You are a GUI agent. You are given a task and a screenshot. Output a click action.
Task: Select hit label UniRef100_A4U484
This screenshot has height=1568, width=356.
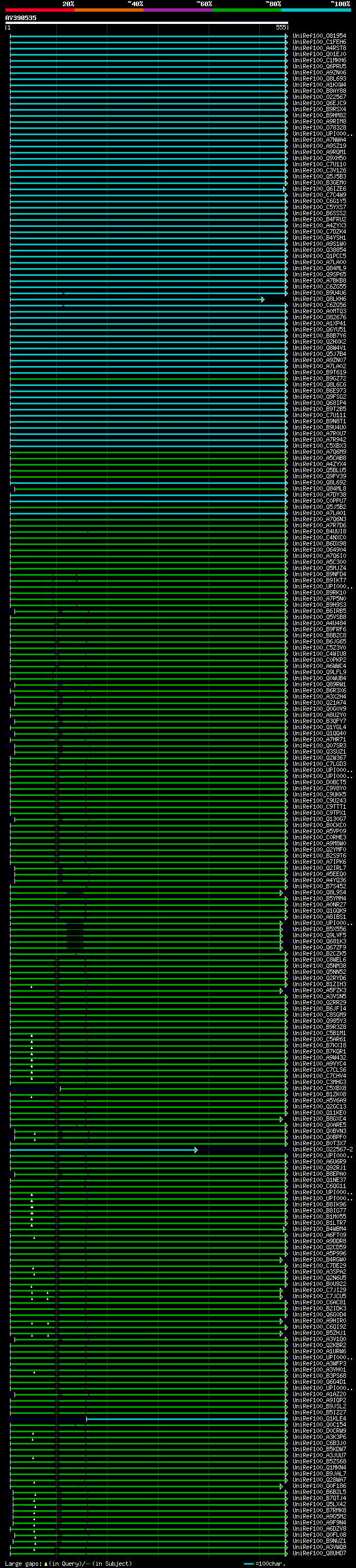point(319,624)
